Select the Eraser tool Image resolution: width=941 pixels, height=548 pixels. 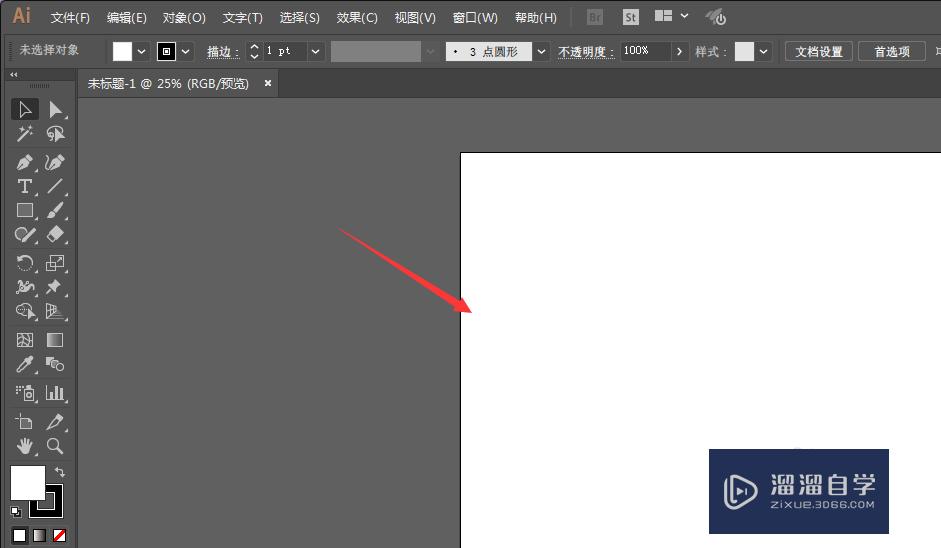(x=55, y=234)
